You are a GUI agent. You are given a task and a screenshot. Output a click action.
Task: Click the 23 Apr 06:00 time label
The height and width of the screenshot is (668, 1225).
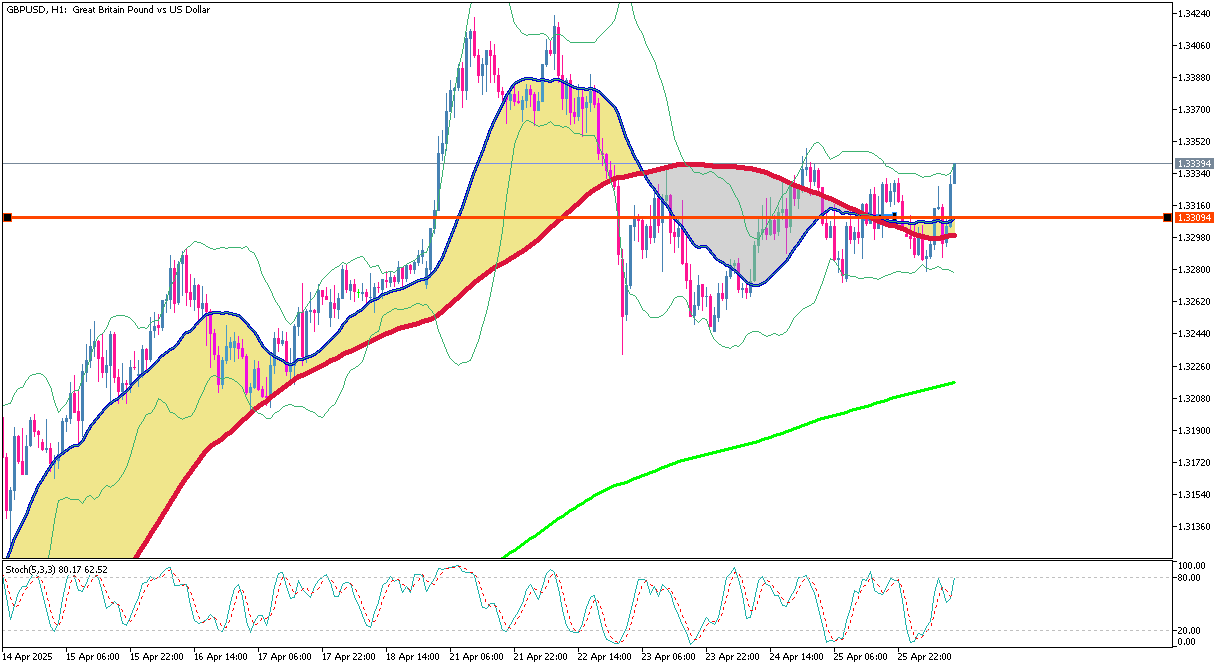pyautogui.click(x=668, y=657)
